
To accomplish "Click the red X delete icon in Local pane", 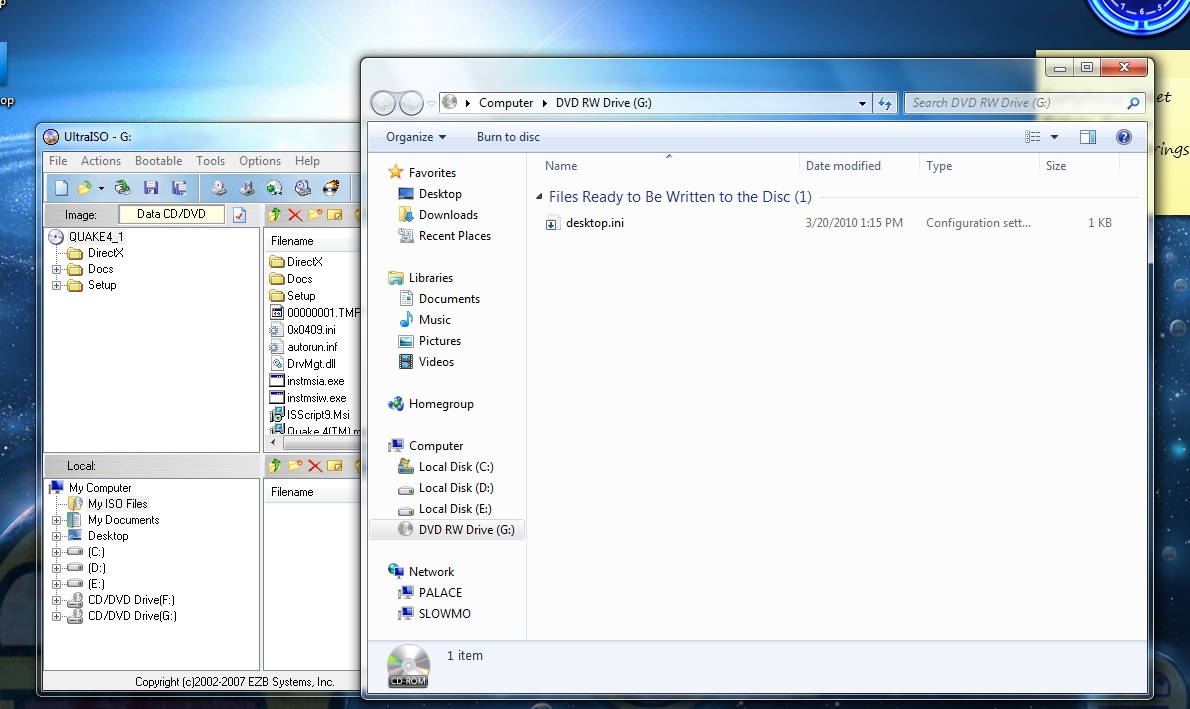I will pos(315,465).
